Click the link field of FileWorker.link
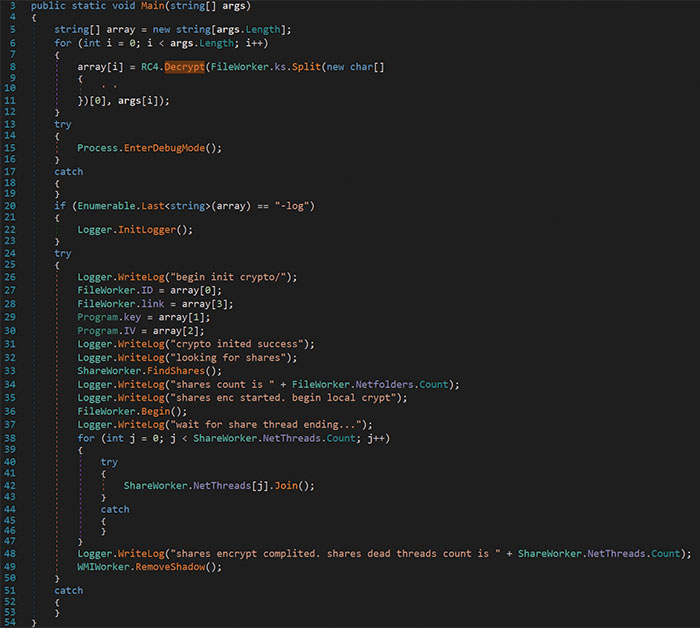The width and height of the screenshot is (700, 628). point(153,304)
